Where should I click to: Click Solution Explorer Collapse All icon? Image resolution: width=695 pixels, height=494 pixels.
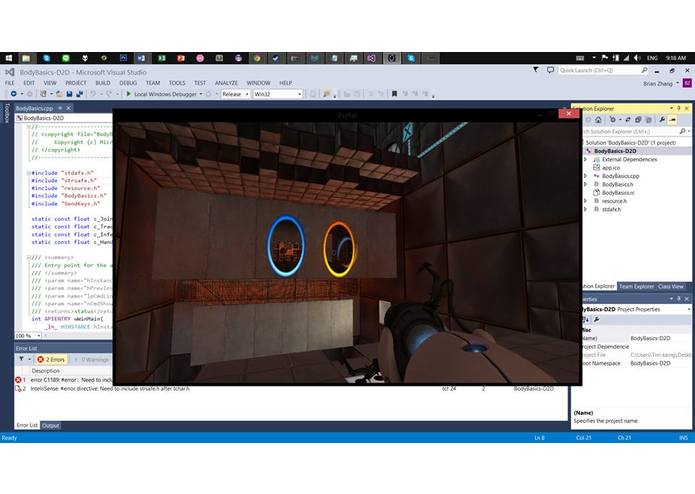tap(638, 120)
